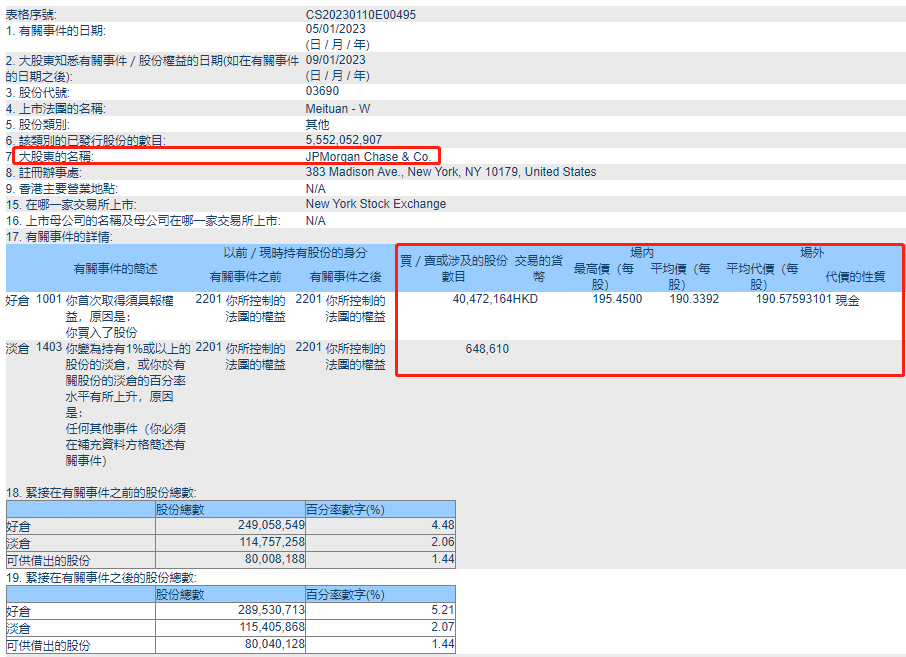
Task: Open event code 1403 in short position row
Action: click(x=48, y=348)
